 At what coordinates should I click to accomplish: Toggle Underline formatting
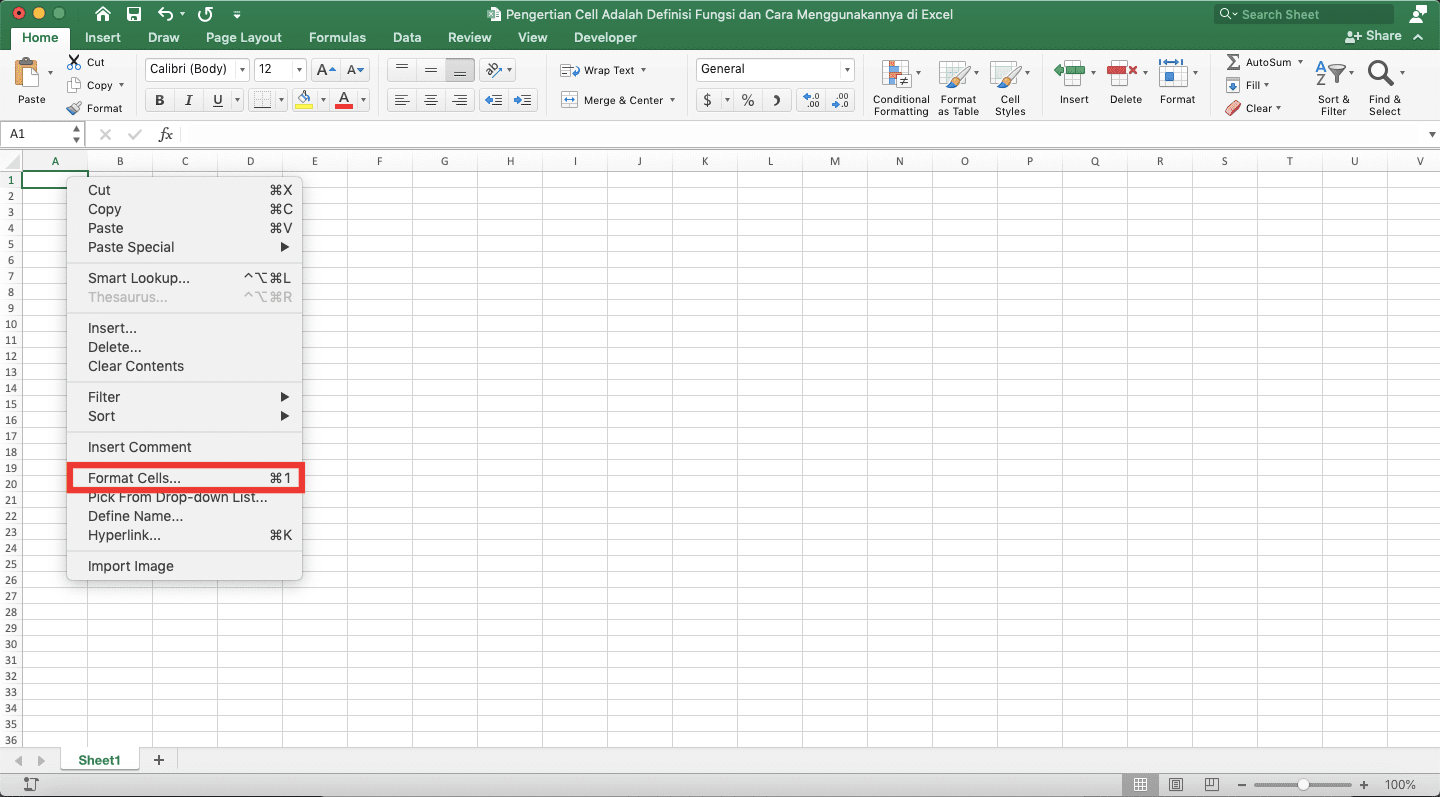[x=217, y=100]
